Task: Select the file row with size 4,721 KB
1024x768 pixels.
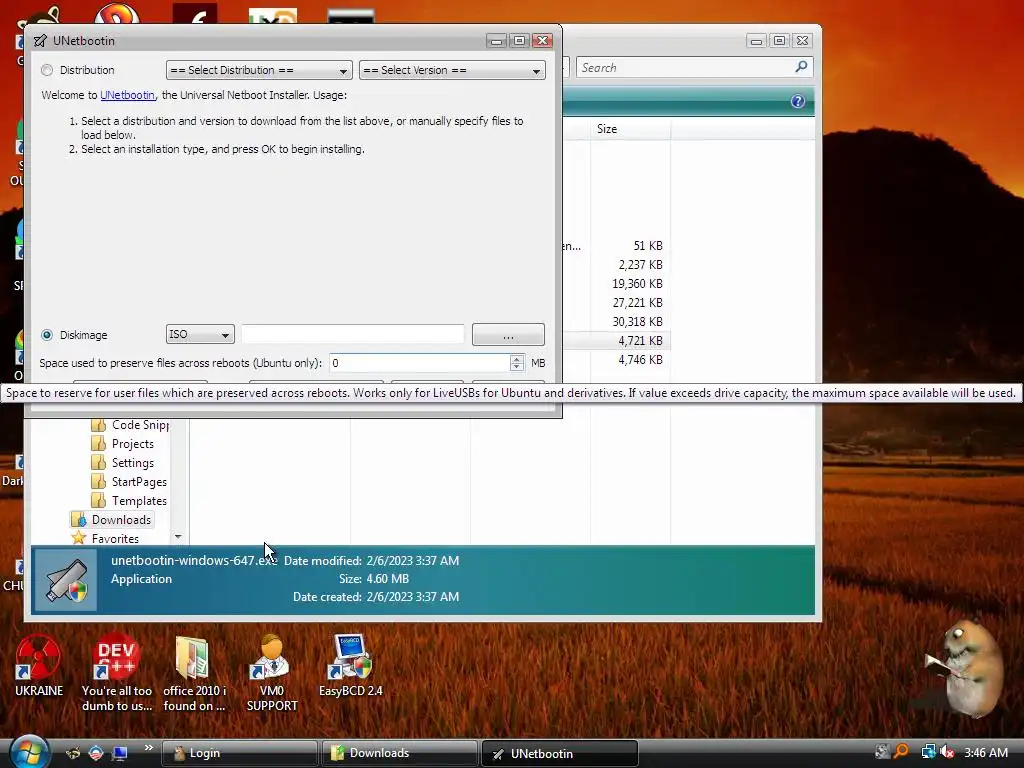Action: coord(616,340)
